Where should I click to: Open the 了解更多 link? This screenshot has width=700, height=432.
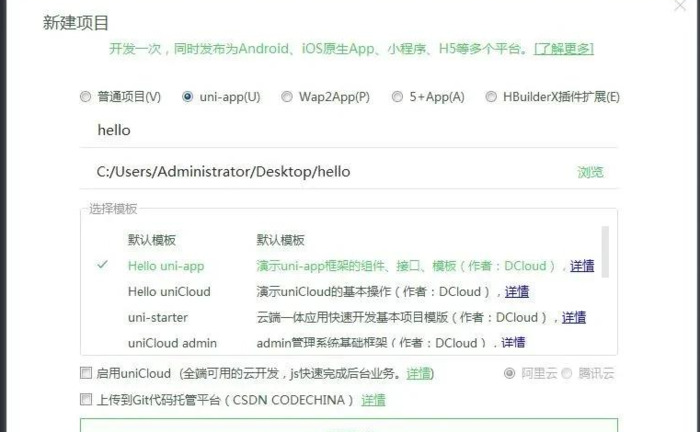pos(563,48)
